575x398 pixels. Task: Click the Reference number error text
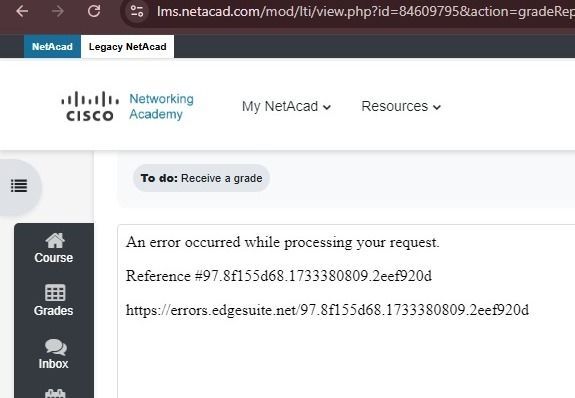click(279, 276)
